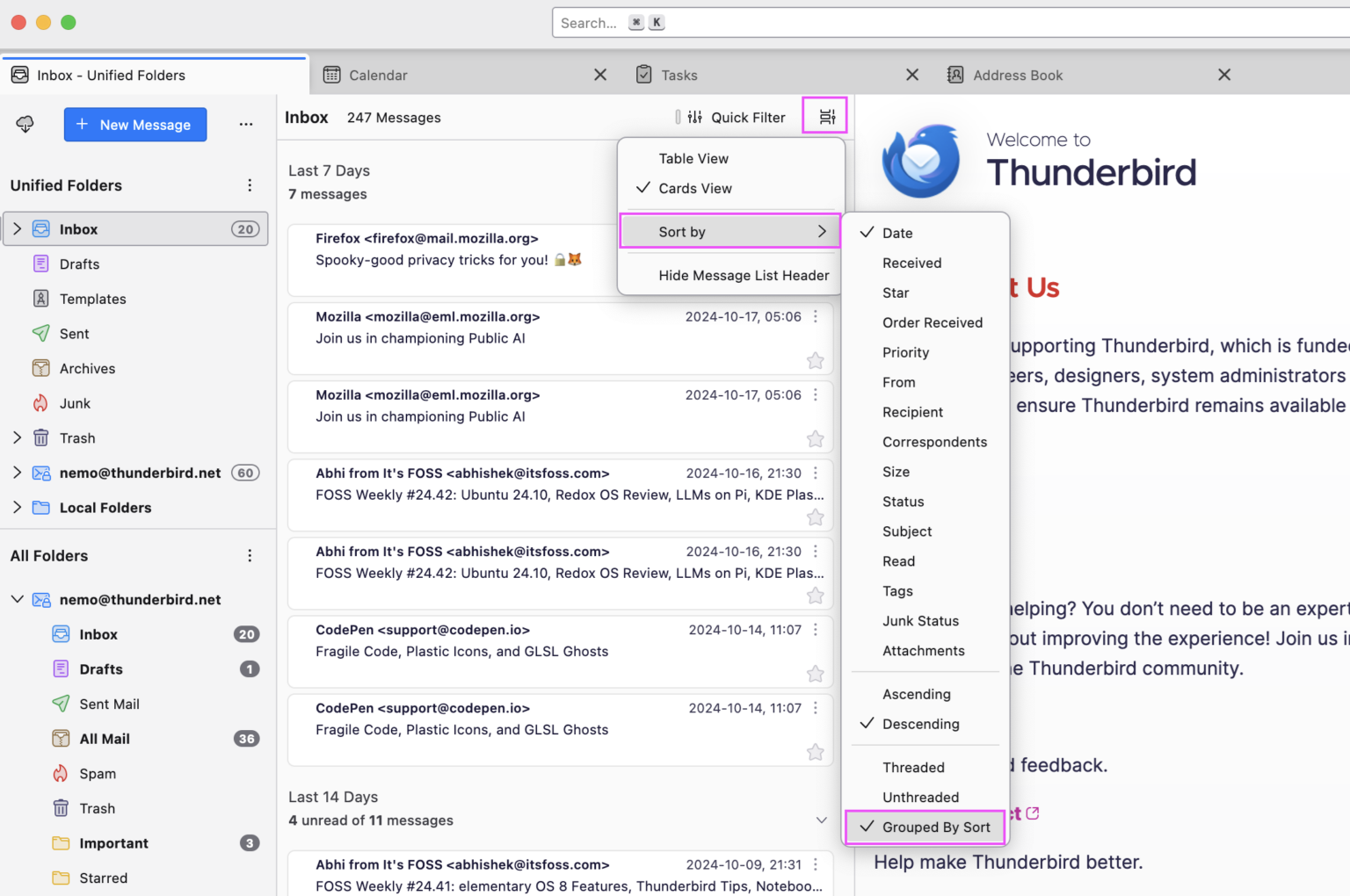
Task: Choose Descending sort order
Action: (x=925, y=725)
